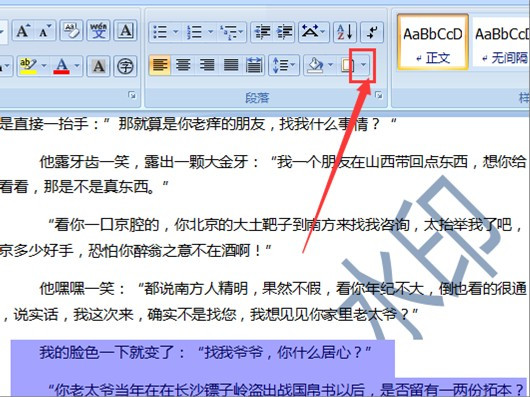Viewport: 530px width, 397px height.
Task: Apply the red font color
Action: tap(62, 66)
